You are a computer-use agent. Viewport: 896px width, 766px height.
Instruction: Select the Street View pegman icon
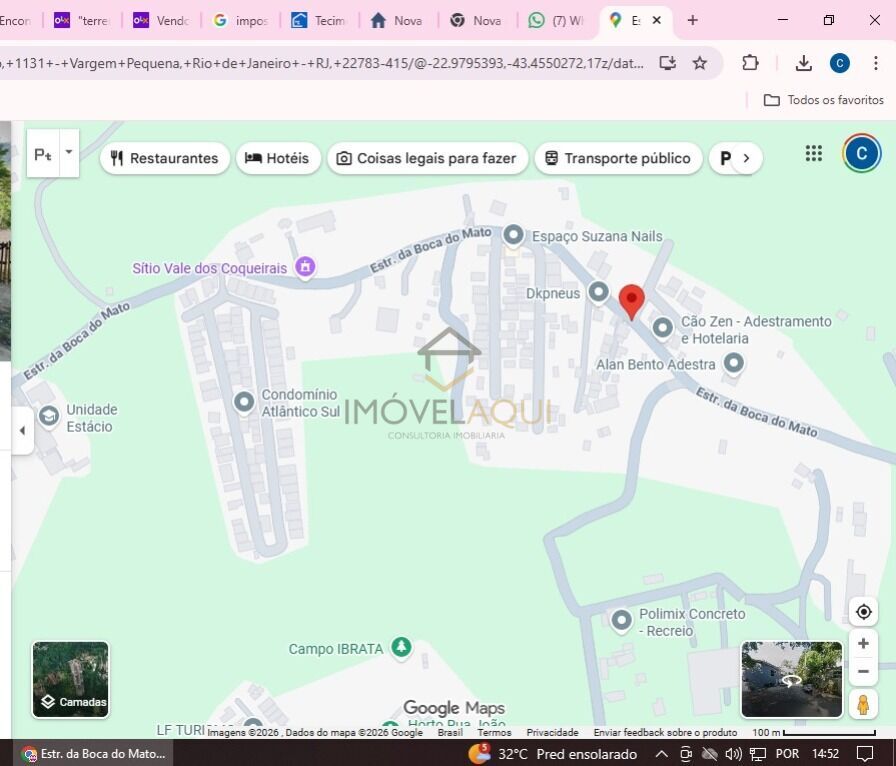coord(863,704)
